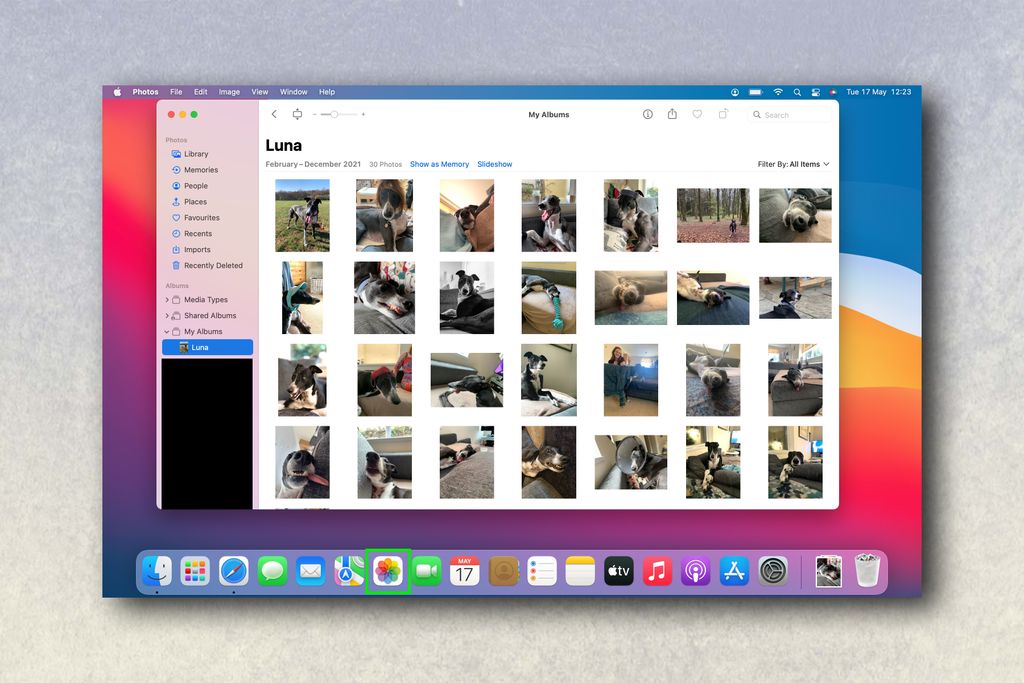Launch FaceTime from the Dock
This screenshot has height=683, width=1024.
(426, 570)
